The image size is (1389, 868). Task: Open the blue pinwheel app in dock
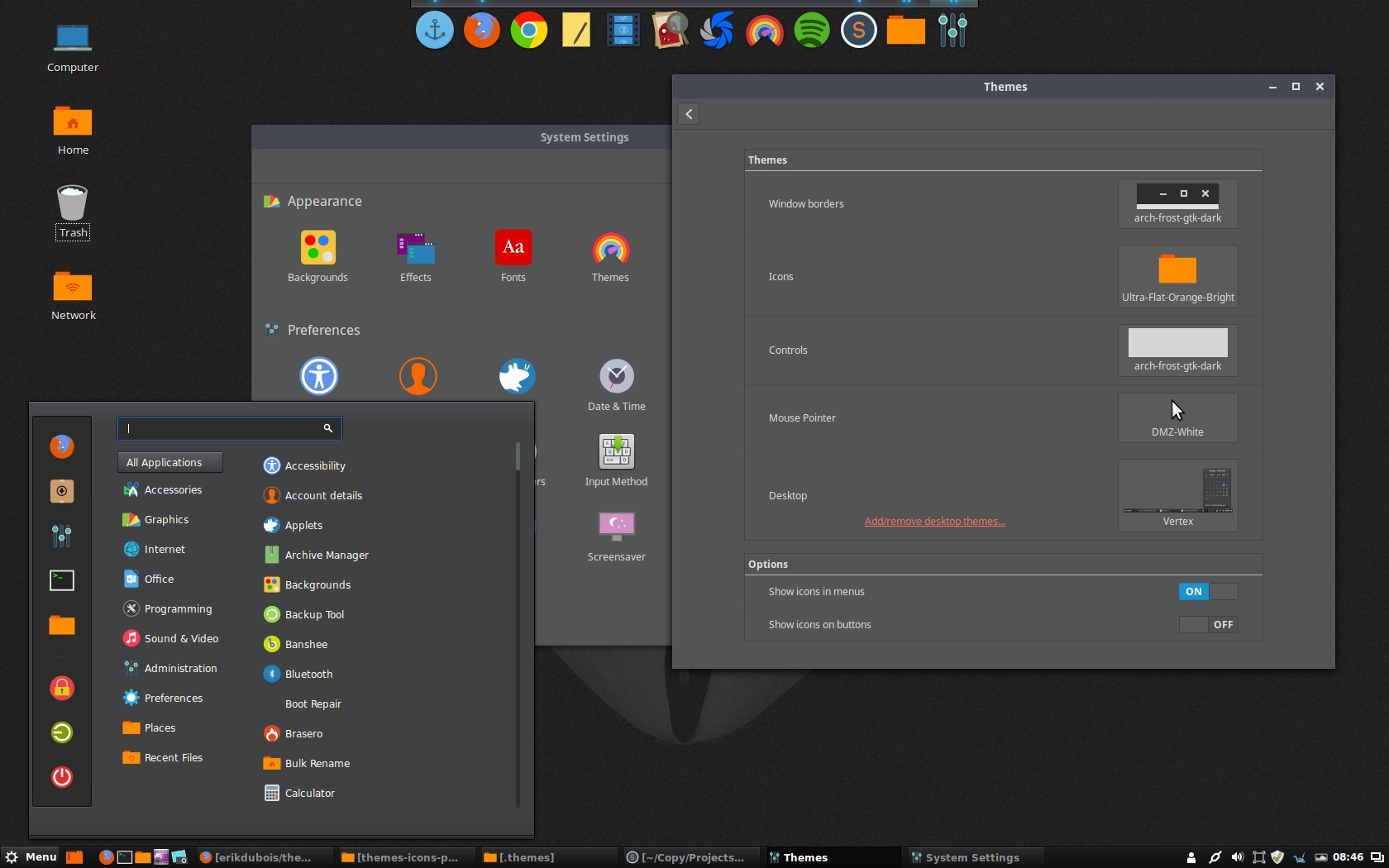(718, 31)
